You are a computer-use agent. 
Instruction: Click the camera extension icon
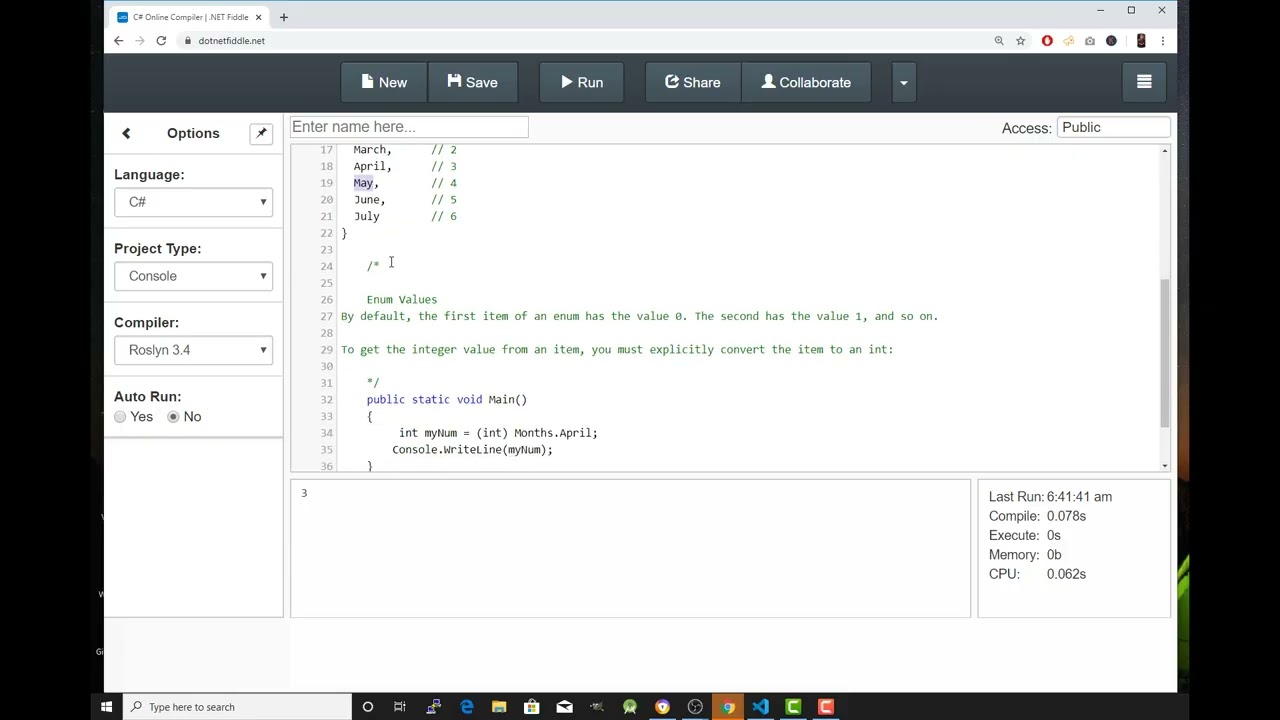point(1090,41)
